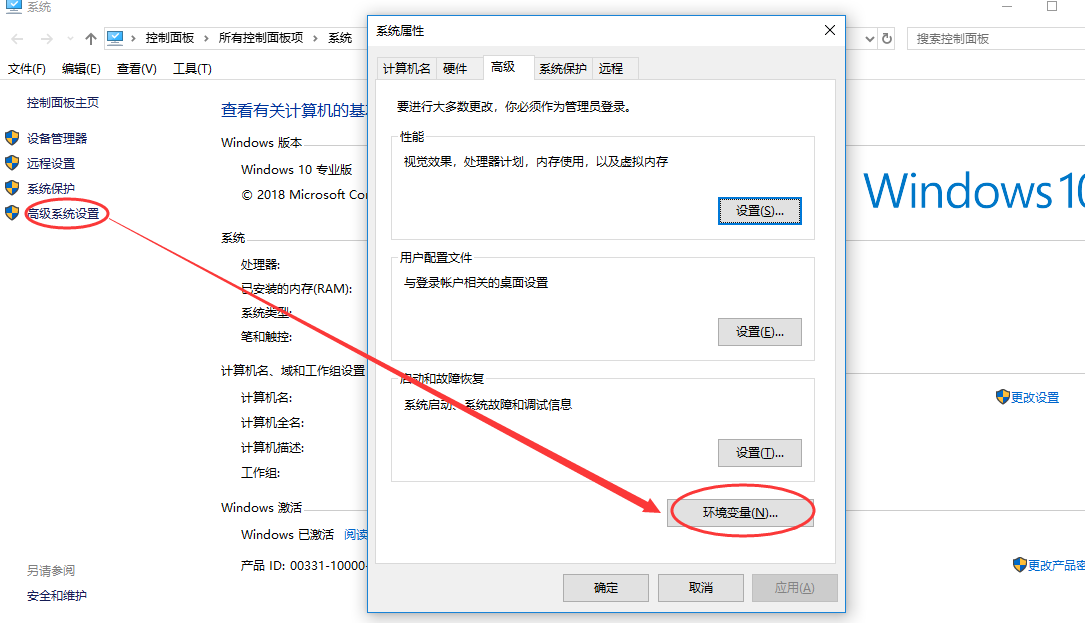
Task: Click the up-one-level arrow icon
Action: (91, 39)
